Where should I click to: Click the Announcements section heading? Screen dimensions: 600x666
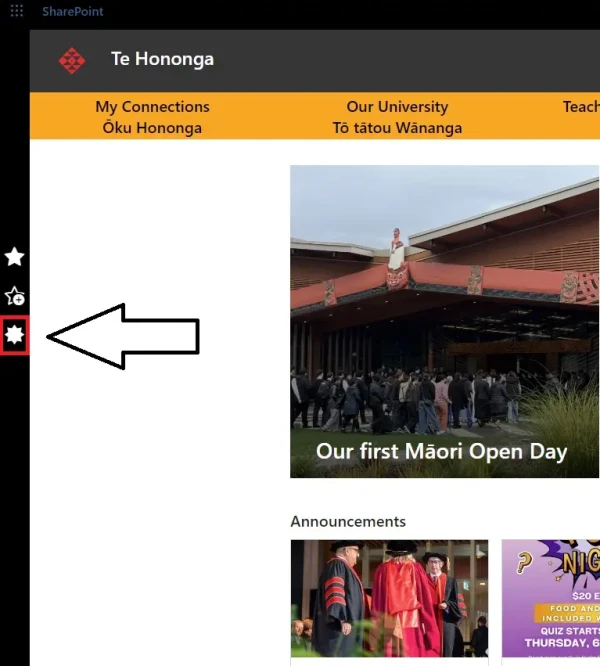(348, 521)
